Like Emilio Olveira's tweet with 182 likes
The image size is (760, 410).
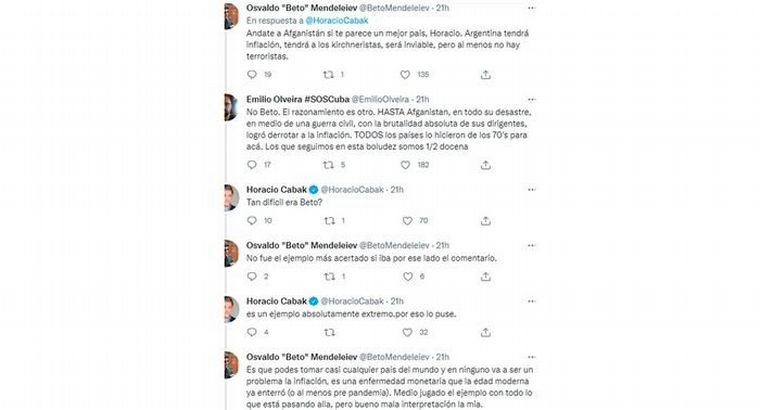click(x=406, y=165)
